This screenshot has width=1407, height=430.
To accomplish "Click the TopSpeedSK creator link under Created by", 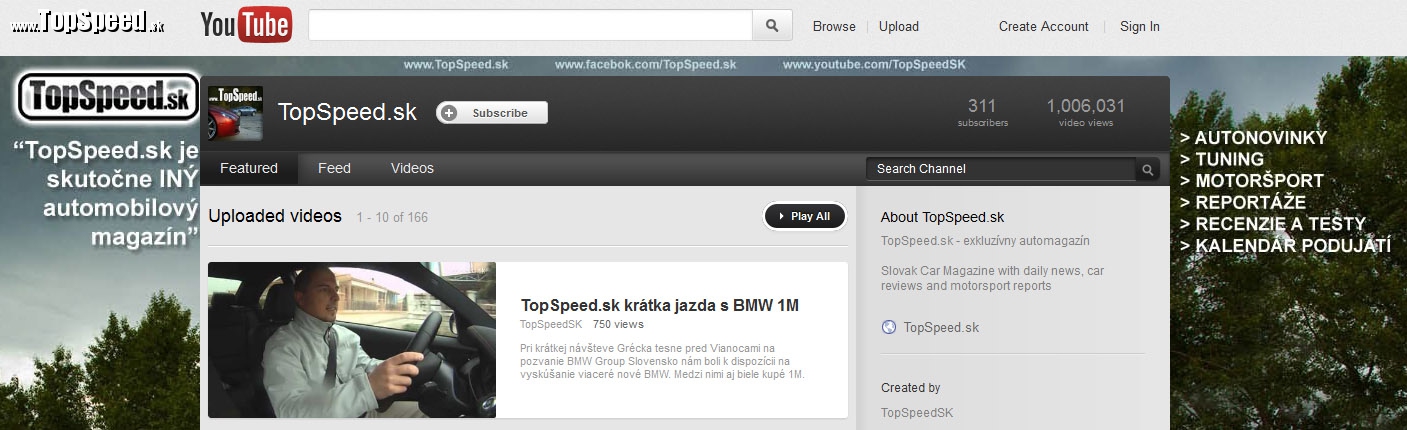I will (917, 412).
